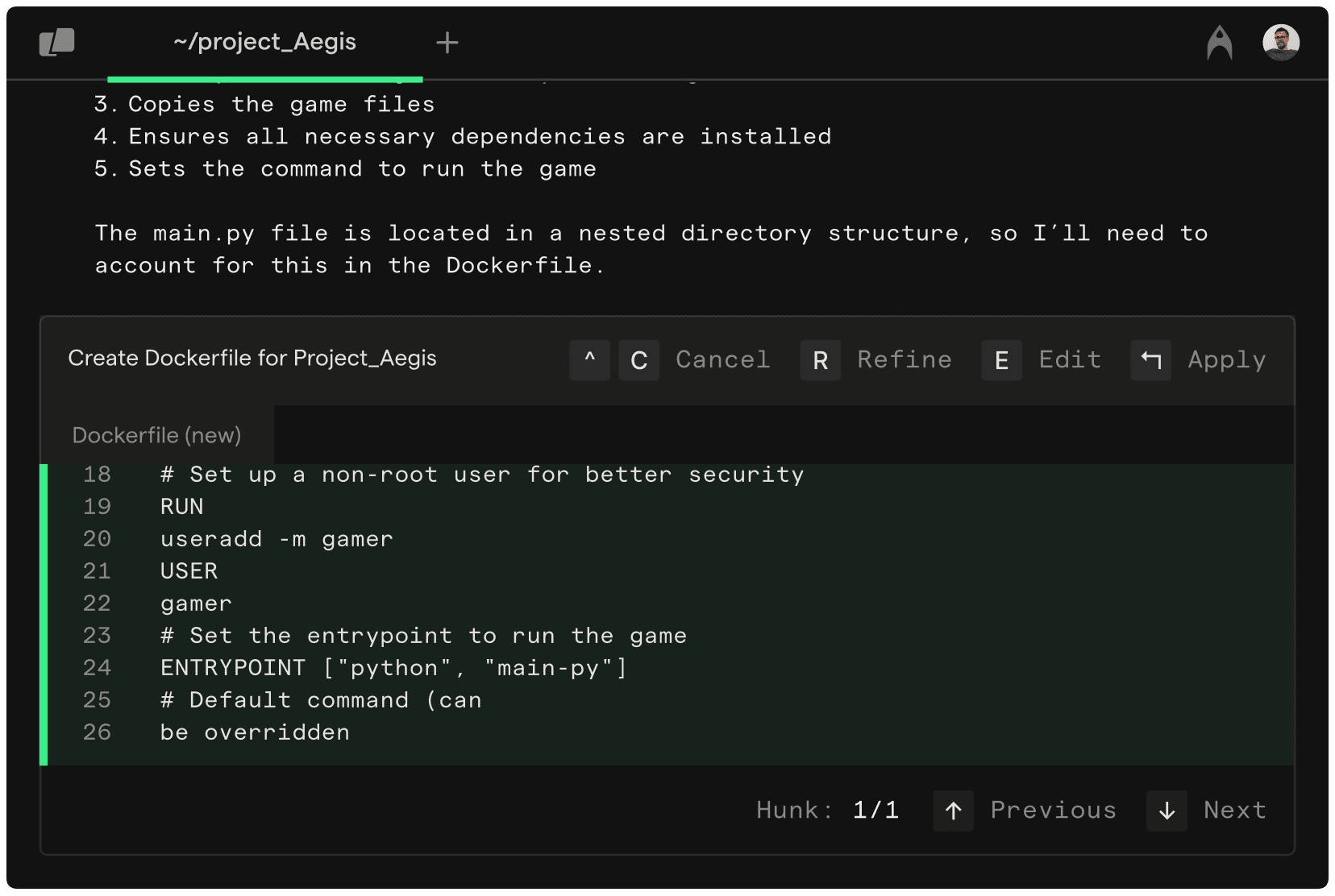Click the AI agent logo icon
This screenshot has width=1335, height=896.
tap(1219, 43)
